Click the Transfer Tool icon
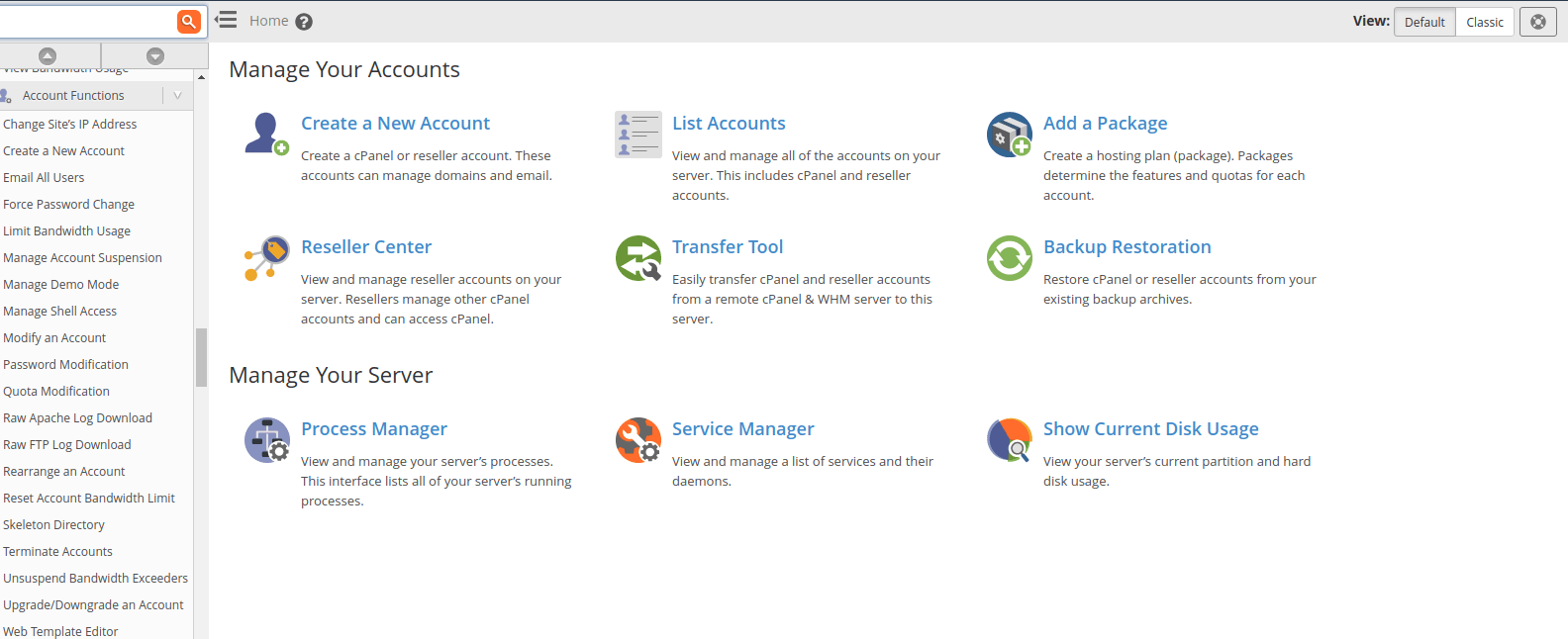Viewport: 1568px width, 639px height. tap(637, 258)
